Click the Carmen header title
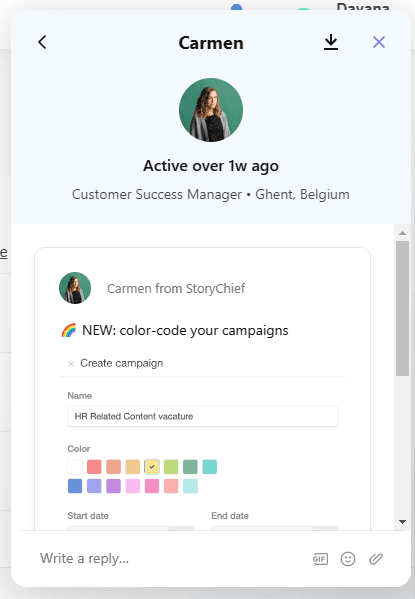The height and width of the screenshot is (599, 415). click(x=211, y=43)
